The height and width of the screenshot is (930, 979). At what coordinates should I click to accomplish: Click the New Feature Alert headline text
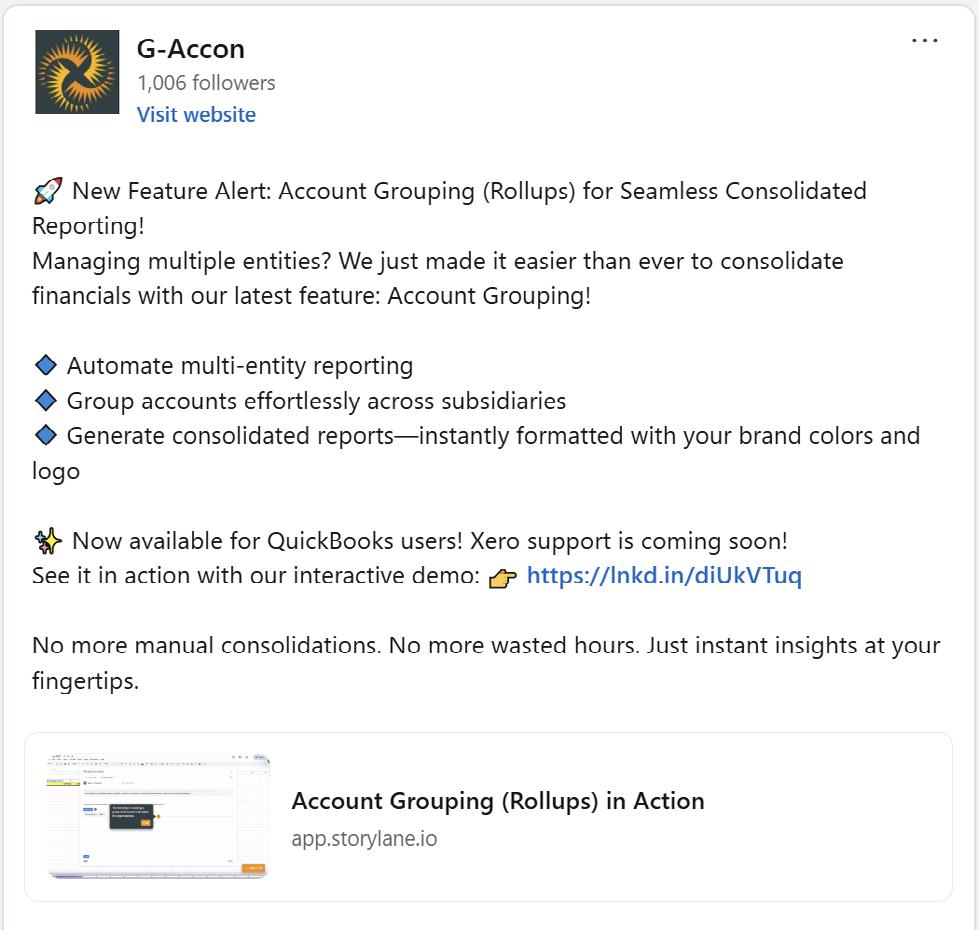[470, 190]
